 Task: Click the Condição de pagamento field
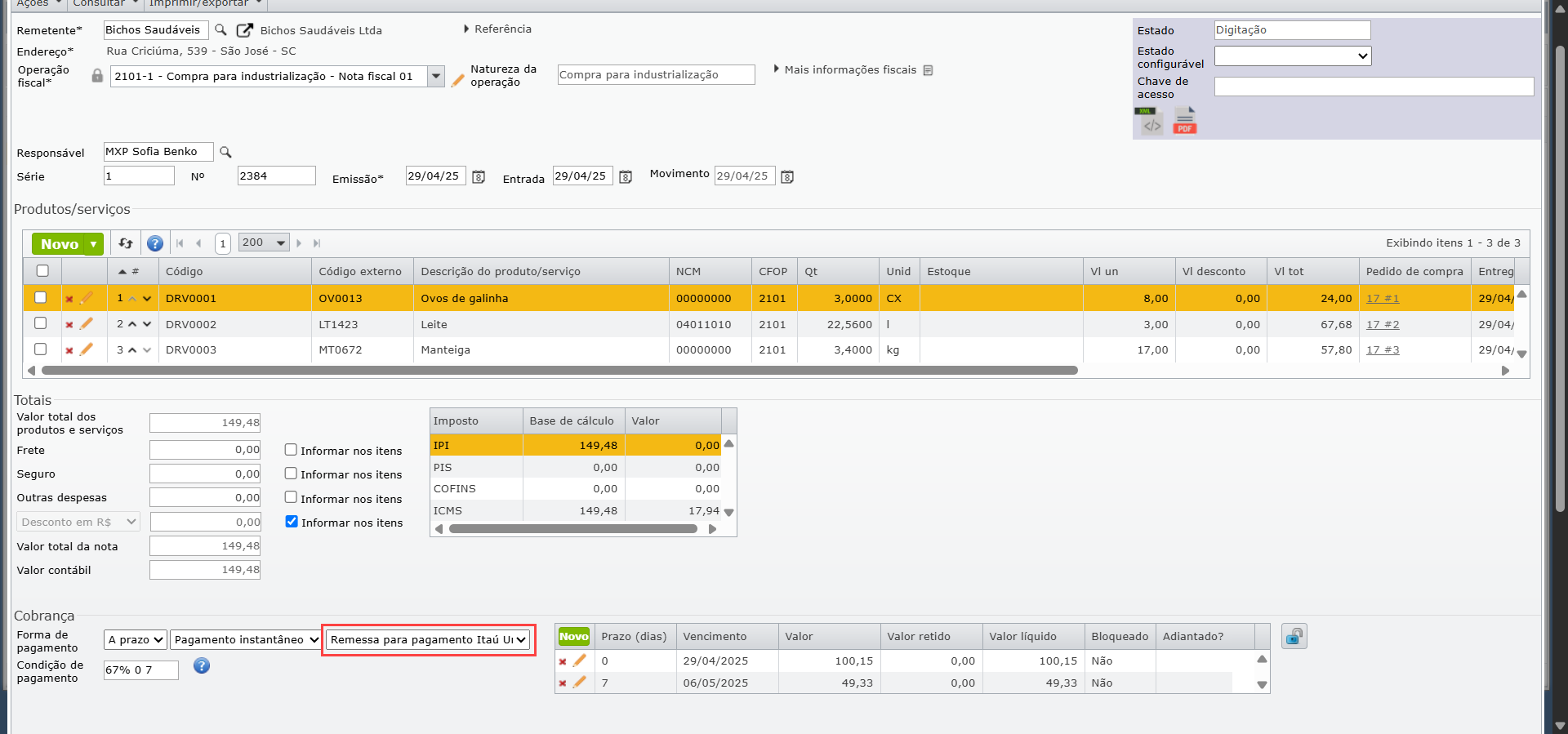click(x=140, y=670)
